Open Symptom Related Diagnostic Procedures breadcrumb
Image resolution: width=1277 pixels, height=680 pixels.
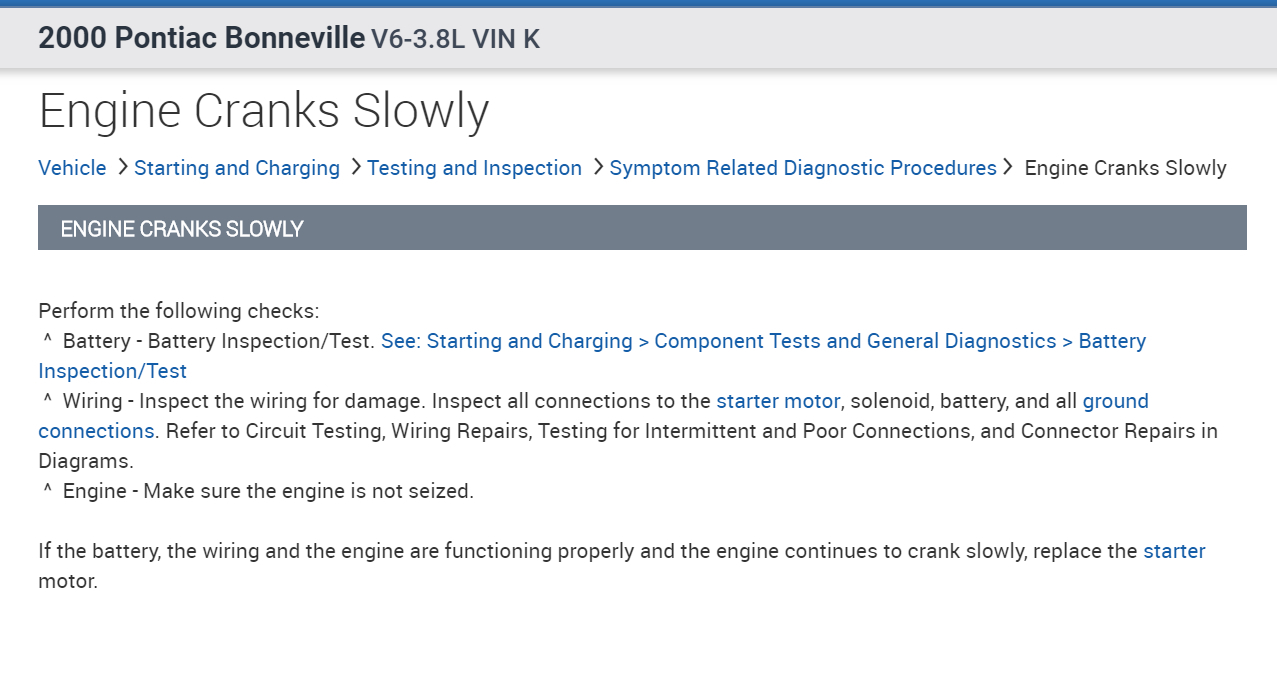tap(803, 168)
